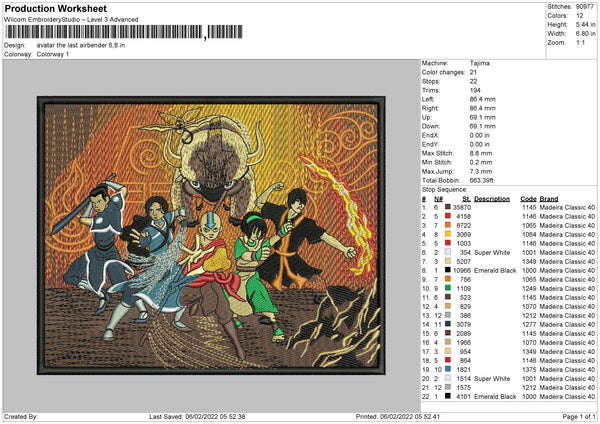
Task: Select stitch count "2089" in row 15
Action: [463, 333]
